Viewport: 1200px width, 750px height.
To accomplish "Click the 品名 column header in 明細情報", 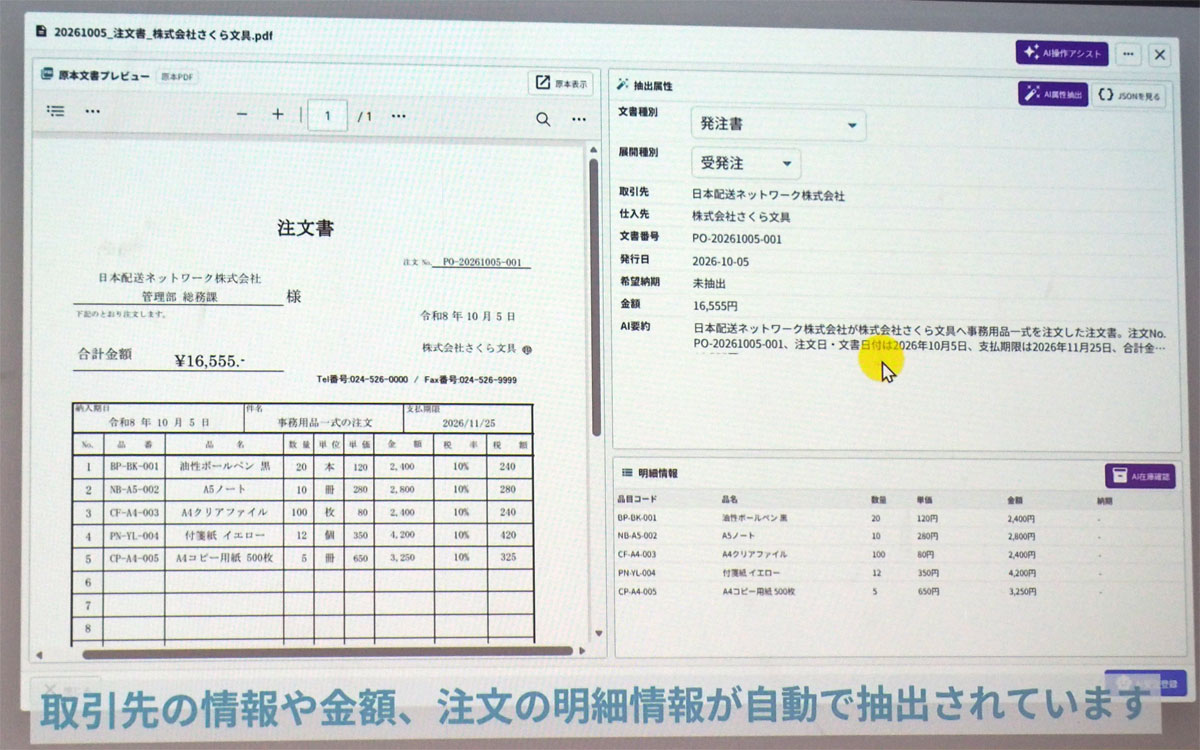I will coord(729,499).
